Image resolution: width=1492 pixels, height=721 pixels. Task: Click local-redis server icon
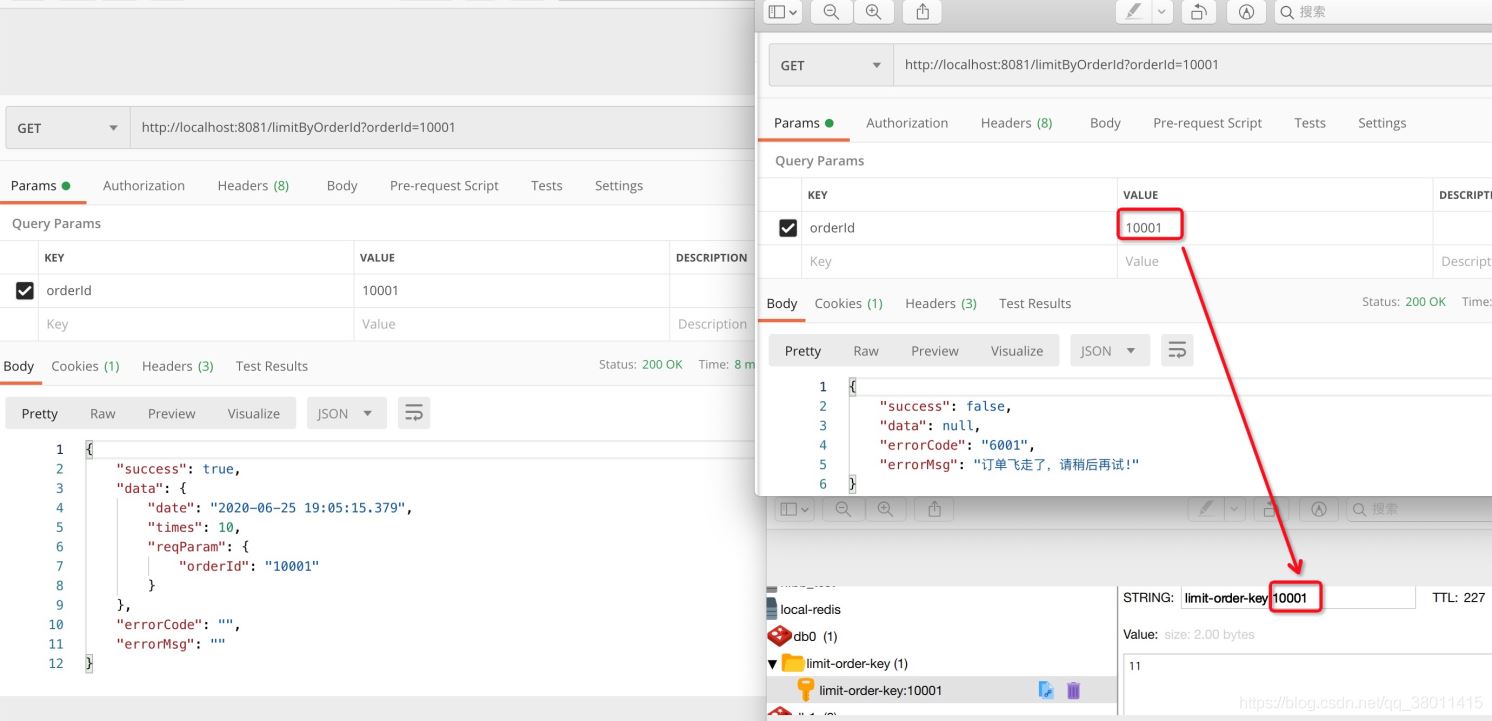coord(771,609)
